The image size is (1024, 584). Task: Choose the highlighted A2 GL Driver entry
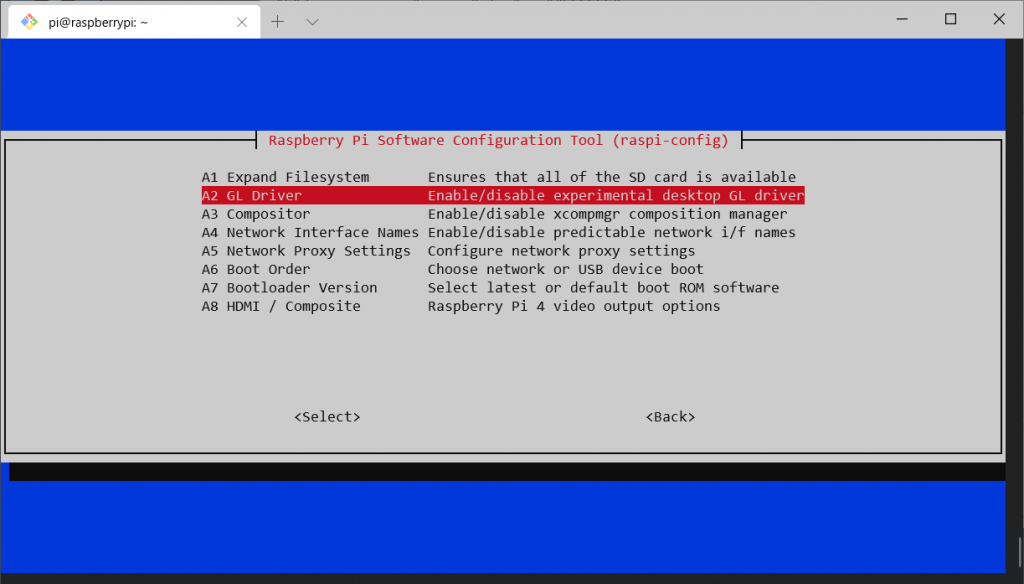tap(503, 195)
